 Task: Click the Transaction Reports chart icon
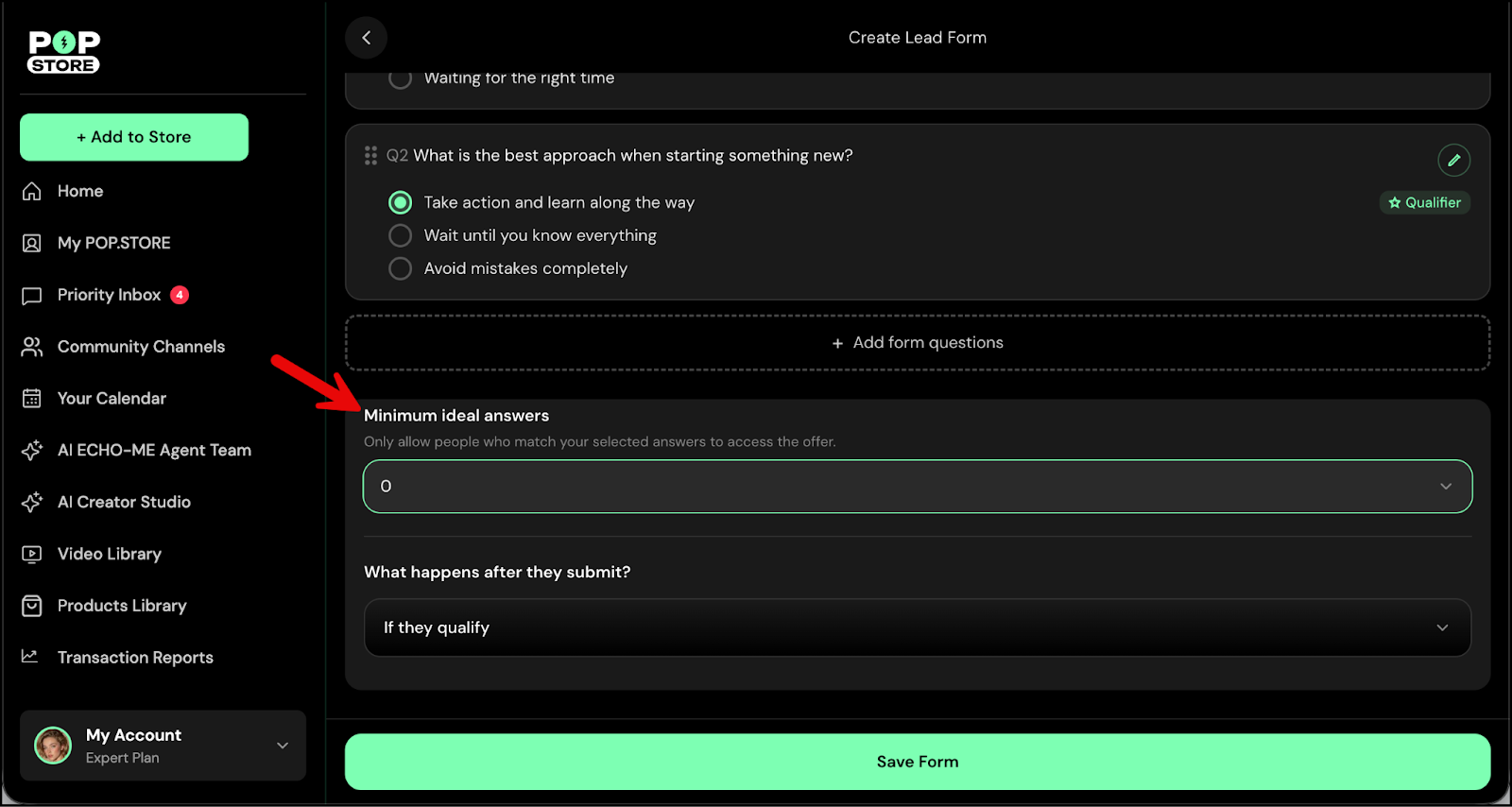[x=31, y=657]
